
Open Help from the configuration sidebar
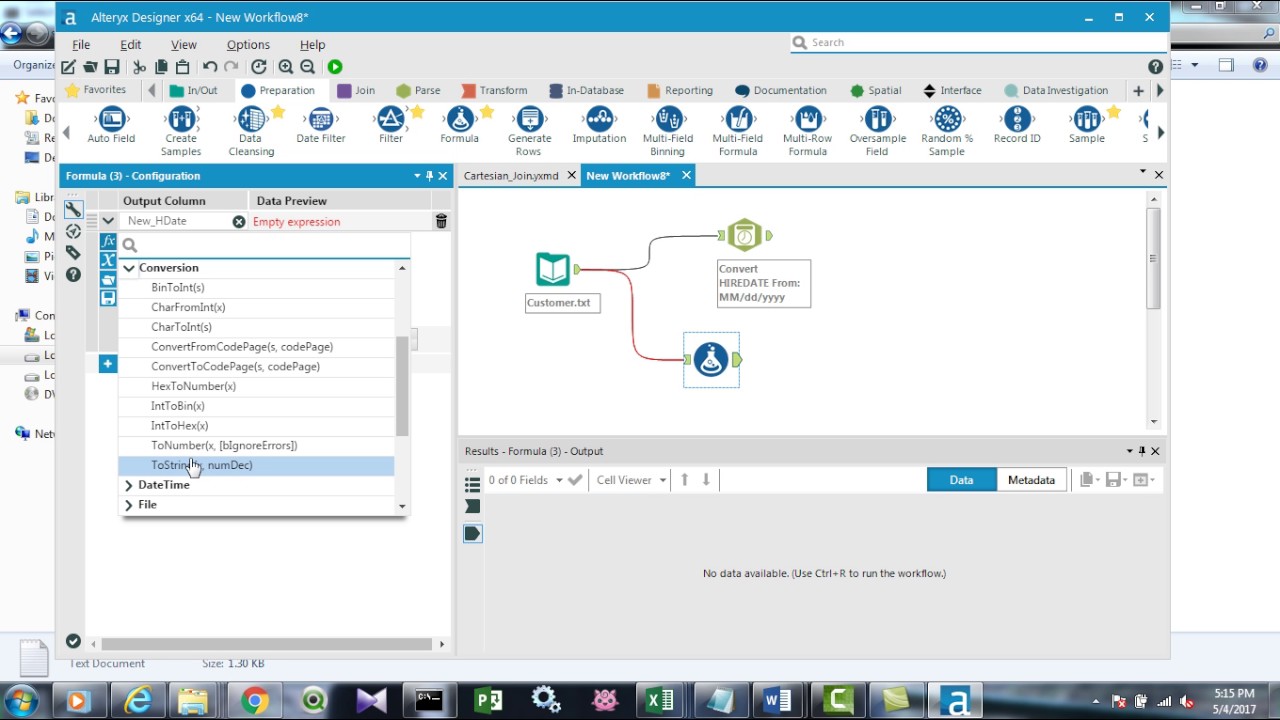click(73, 274)
